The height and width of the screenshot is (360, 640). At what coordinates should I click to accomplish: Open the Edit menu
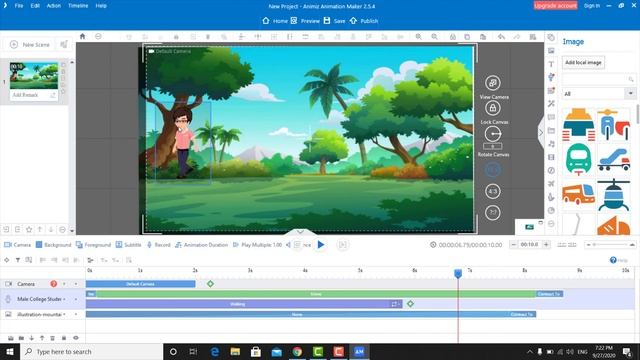tap(35, 6)
